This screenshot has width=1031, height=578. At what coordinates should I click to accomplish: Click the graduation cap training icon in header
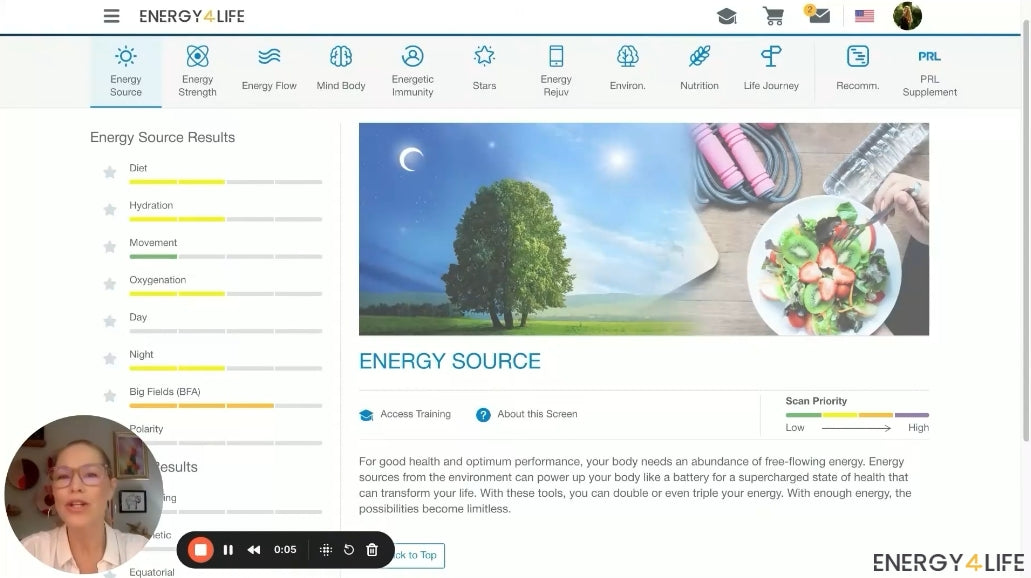click(726, 16)
